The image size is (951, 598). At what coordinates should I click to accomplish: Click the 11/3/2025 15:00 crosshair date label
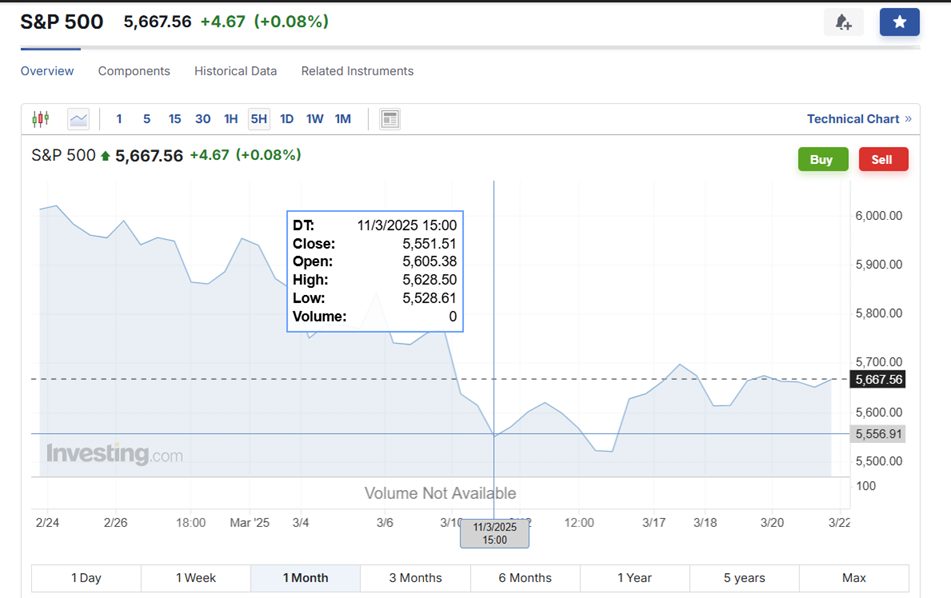click(495, 534)
